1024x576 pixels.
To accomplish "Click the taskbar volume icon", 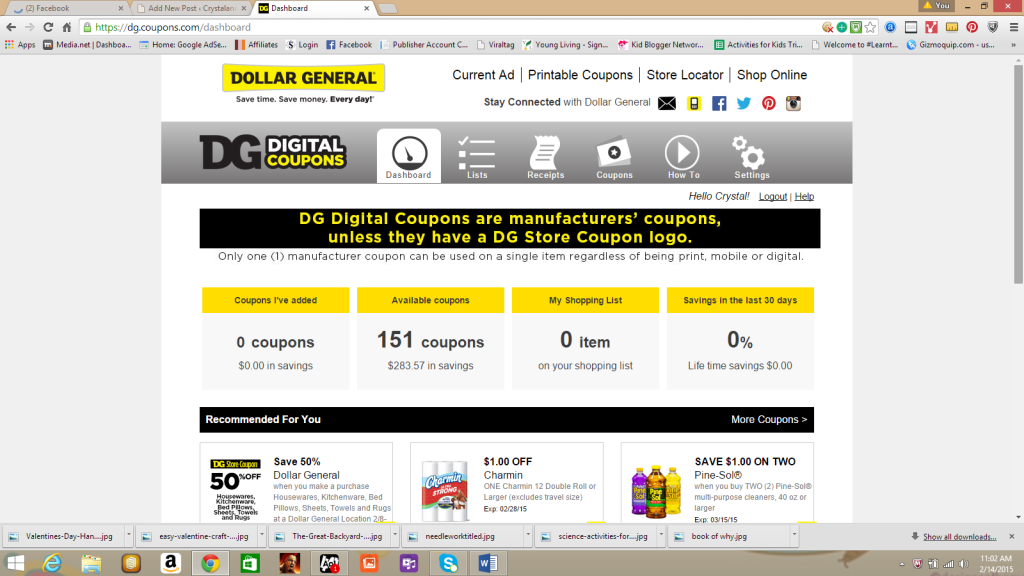I will [x=963, y=564].
